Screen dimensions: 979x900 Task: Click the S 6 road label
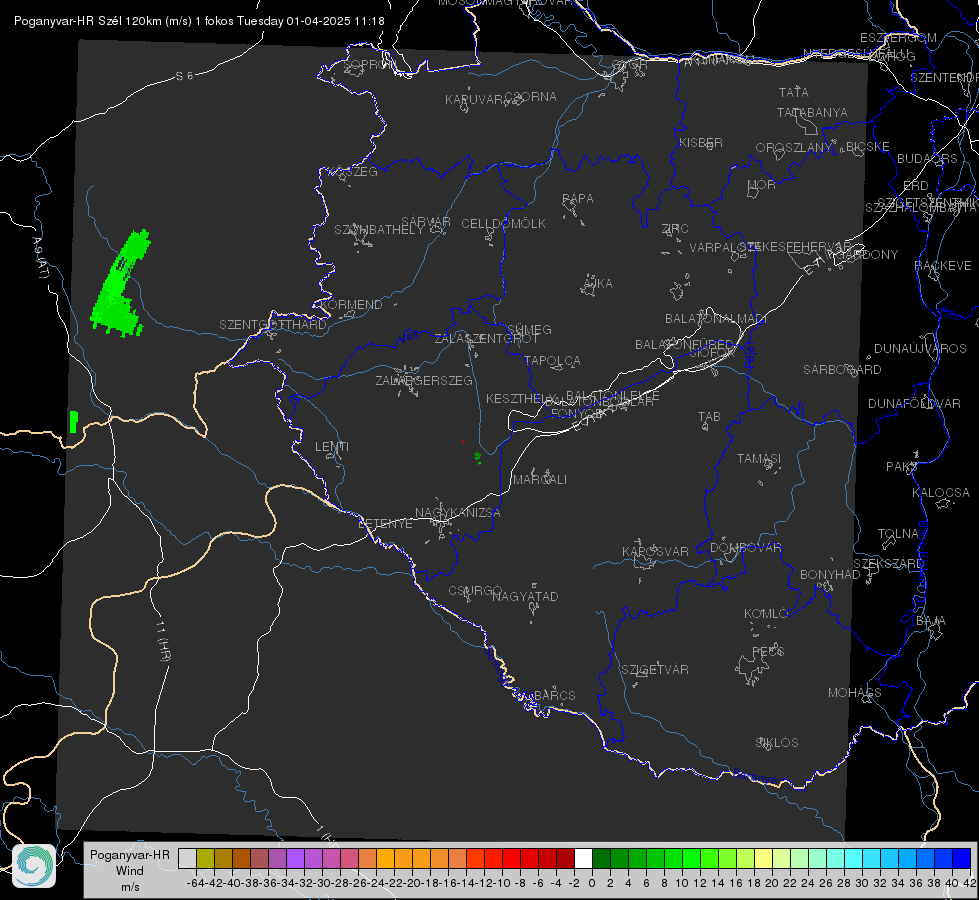184,76
